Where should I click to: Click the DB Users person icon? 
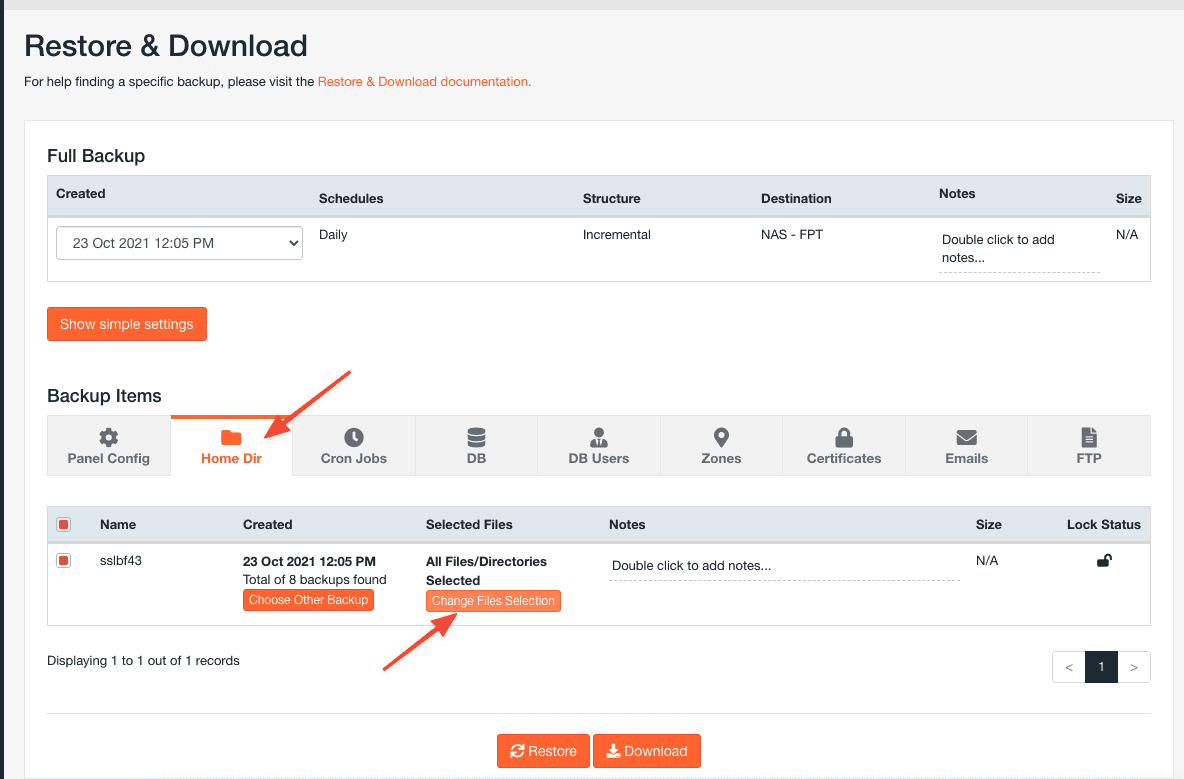598,437
